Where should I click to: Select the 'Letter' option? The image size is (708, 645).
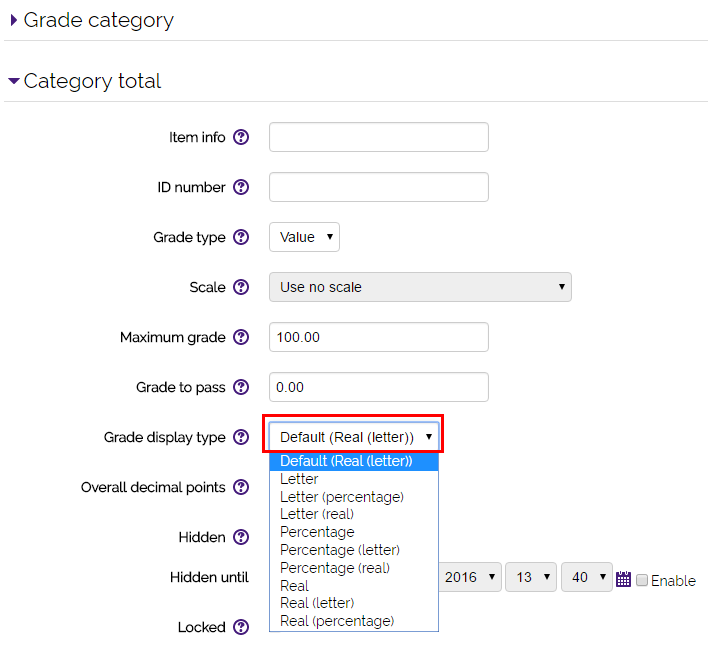354,479
